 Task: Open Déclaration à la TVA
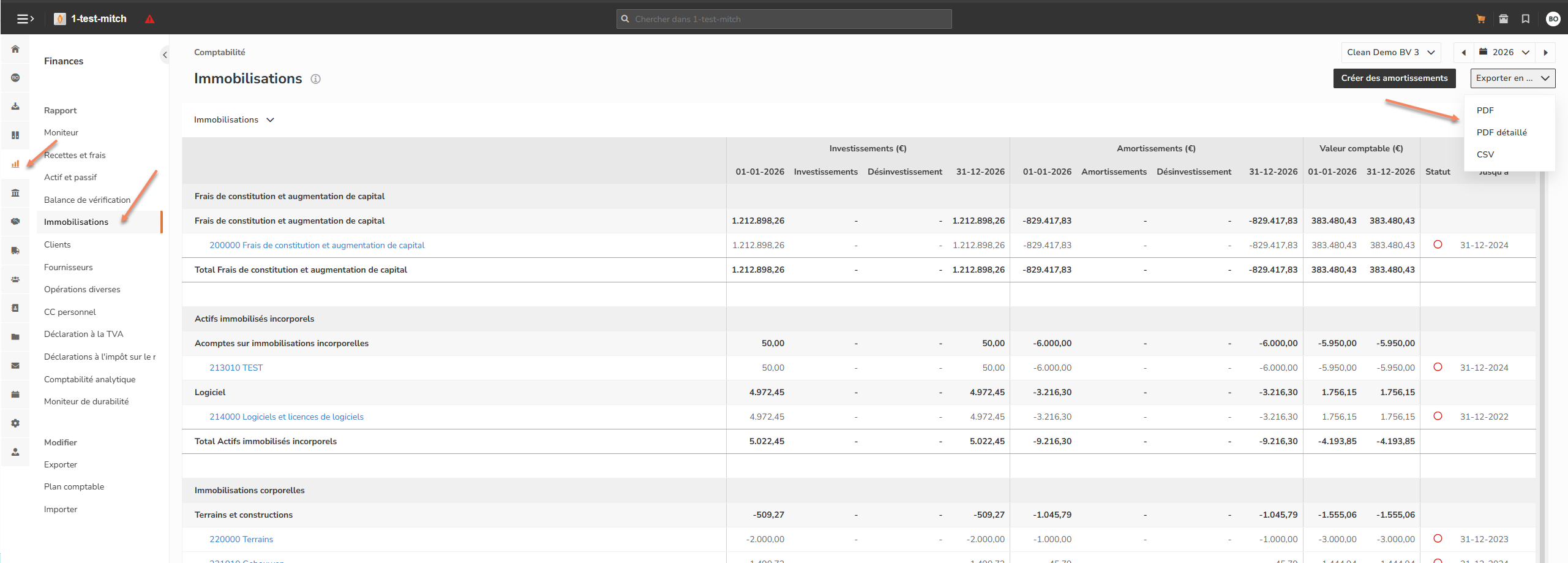(83, 334)
